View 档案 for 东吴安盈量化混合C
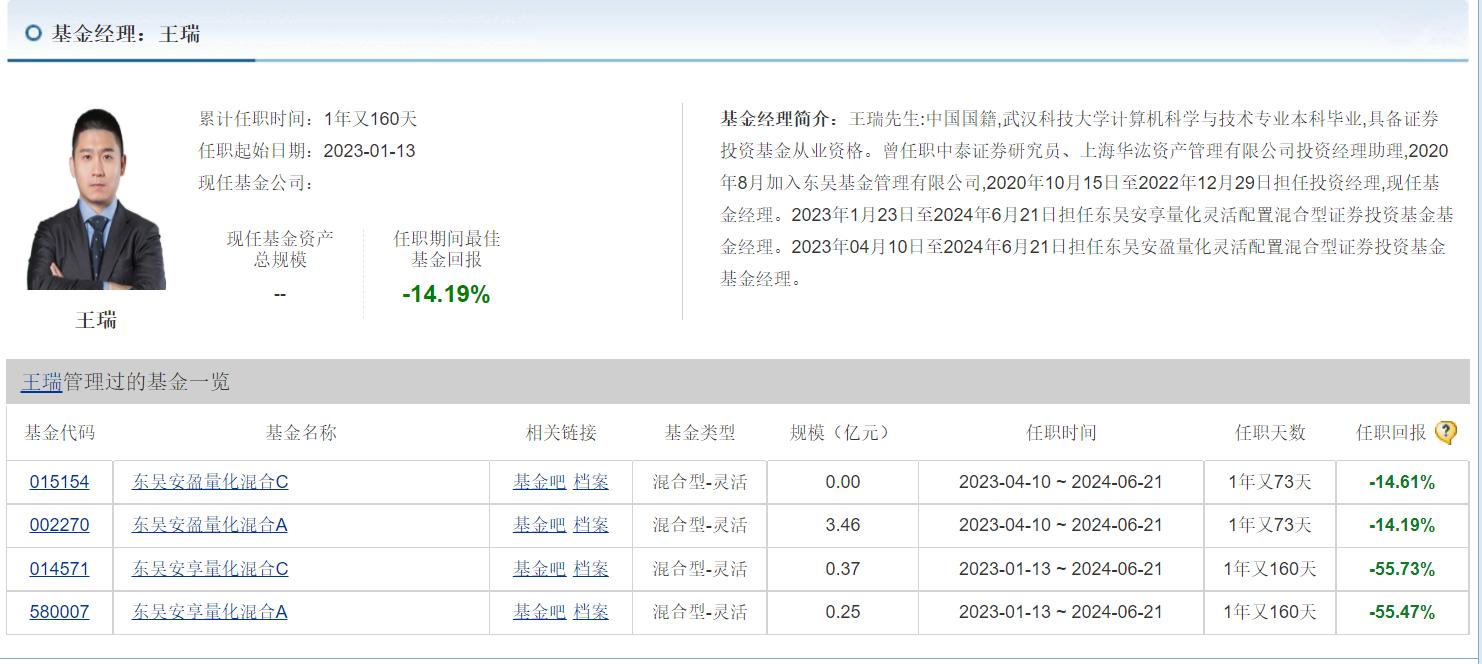Image resolution: width=1482 pixels, height=664 pixels. [591, 482]
